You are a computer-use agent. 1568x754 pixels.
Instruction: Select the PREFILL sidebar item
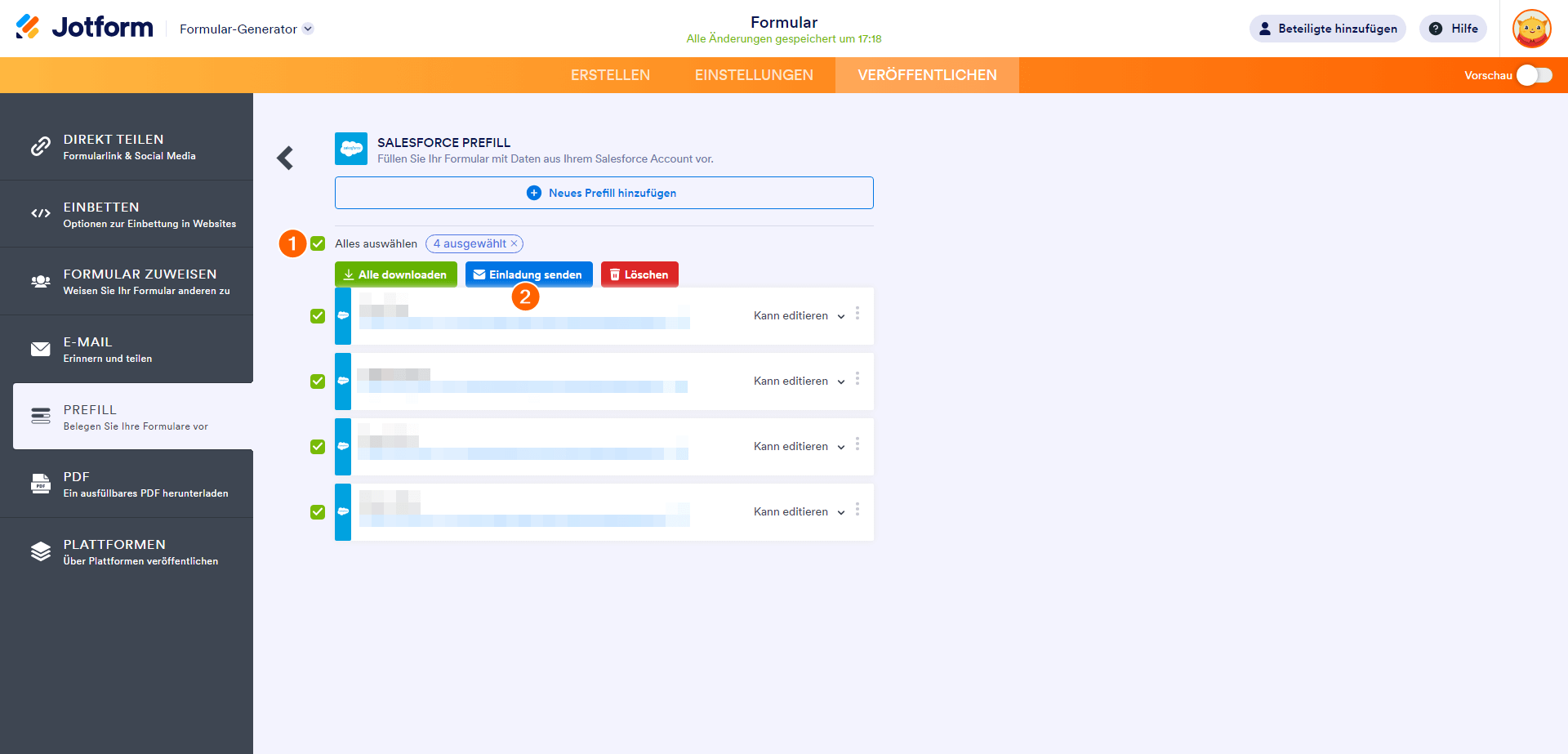(133, 417)
